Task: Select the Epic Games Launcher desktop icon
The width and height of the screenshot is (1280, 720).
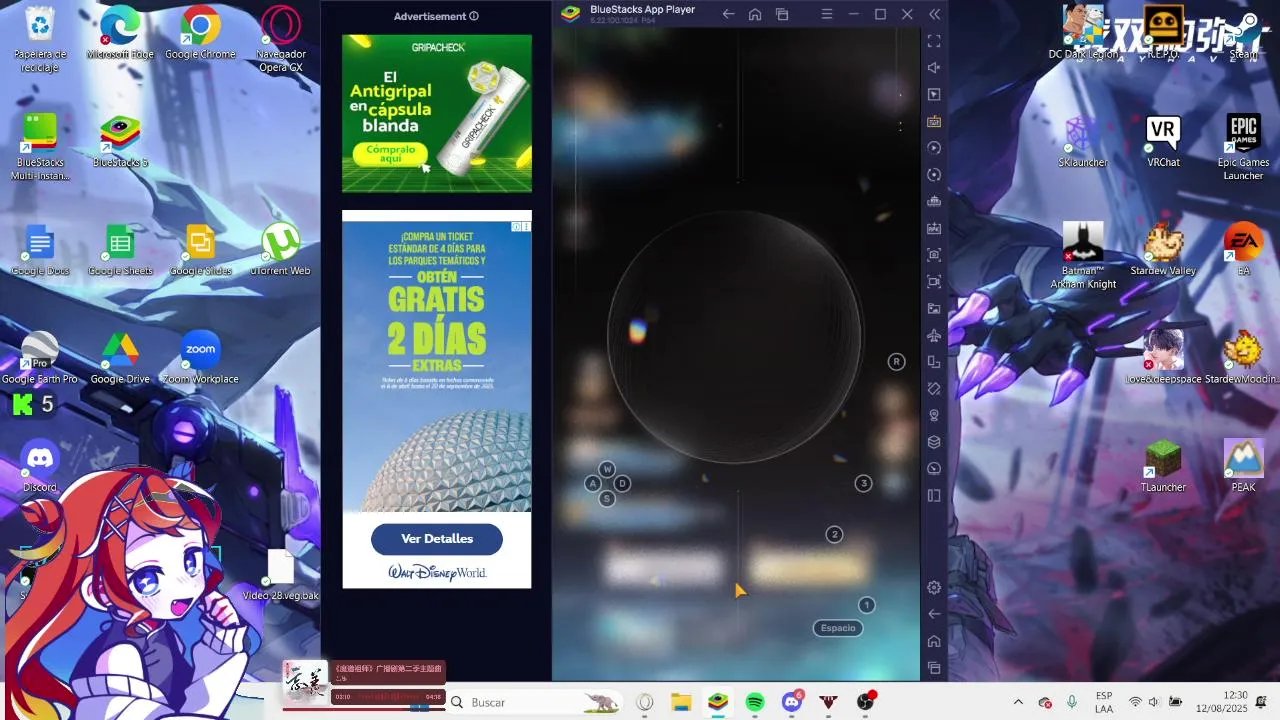Action: 1243,147
